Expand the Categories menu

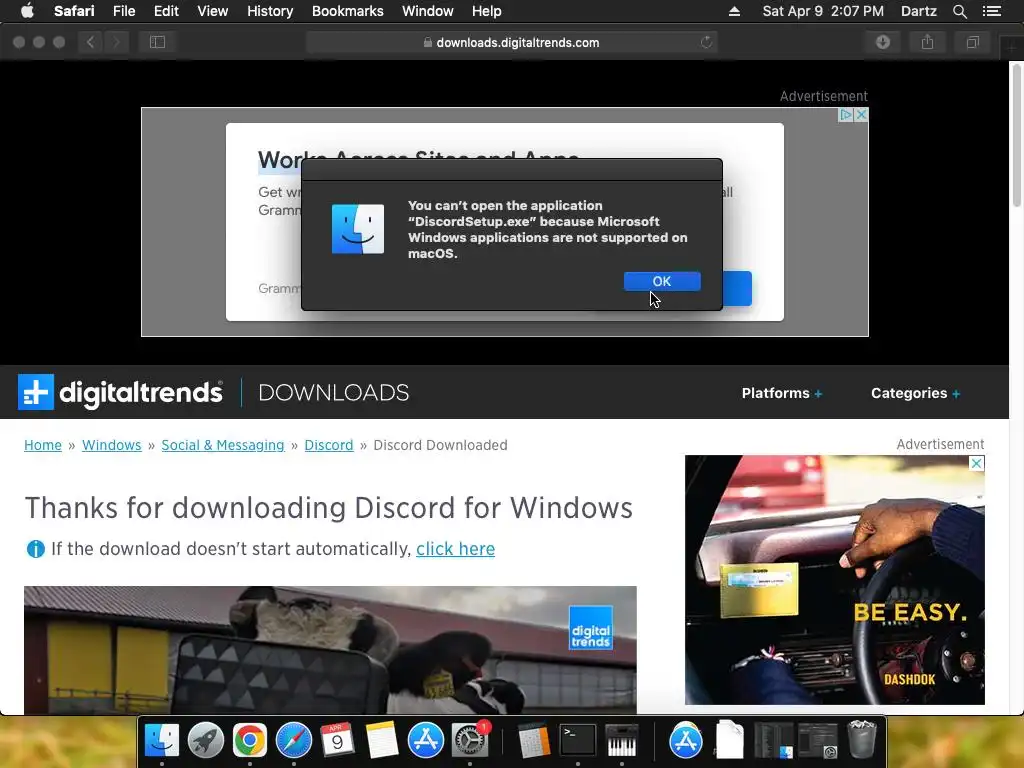[915, 393]
